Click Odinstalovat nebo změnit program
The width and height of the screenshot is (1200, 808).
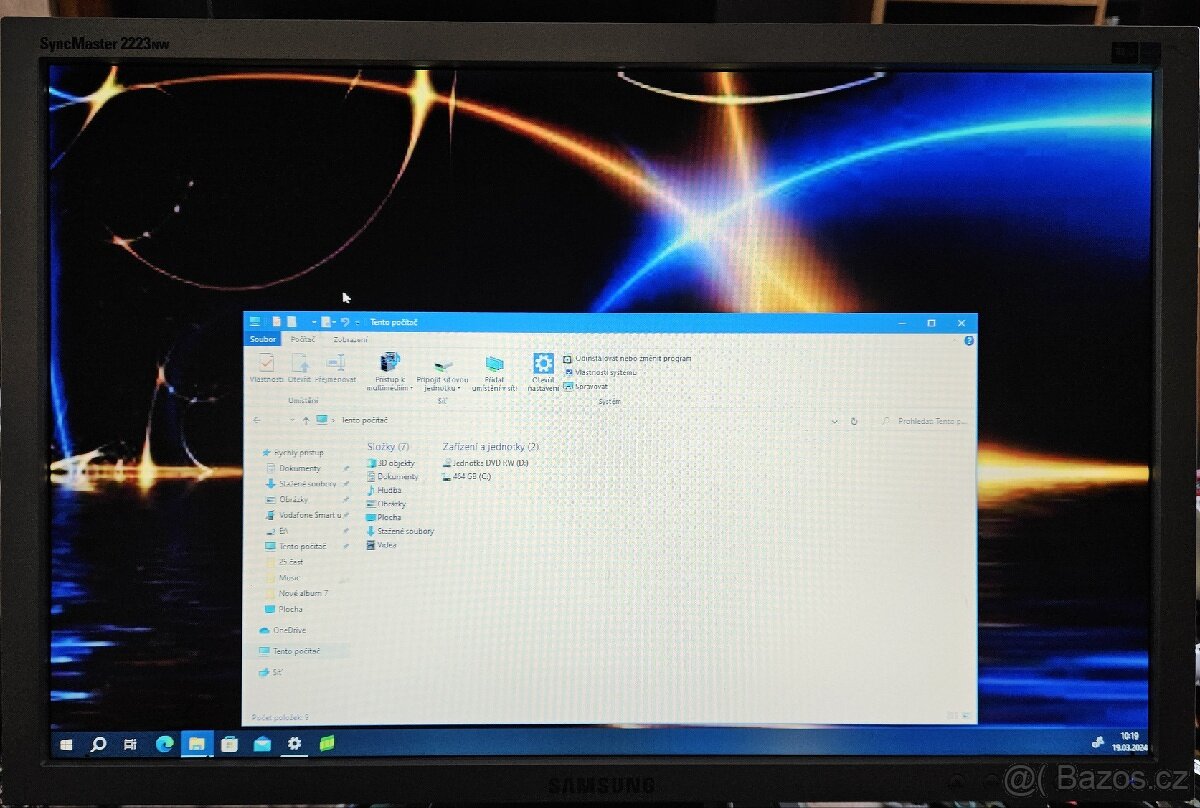632,358
